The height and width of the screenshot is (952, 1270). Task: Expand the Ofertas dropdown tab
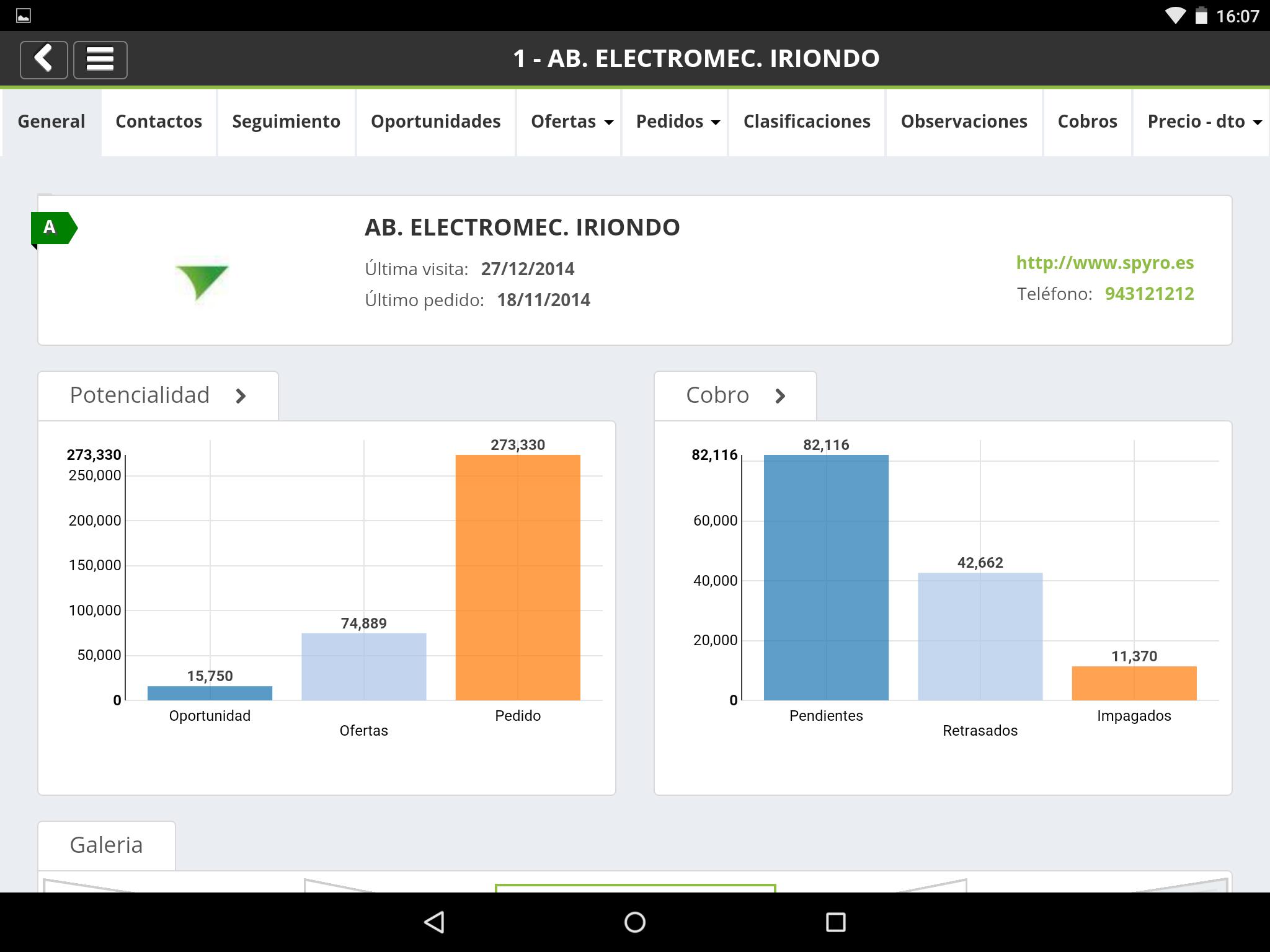coord(571,121)
